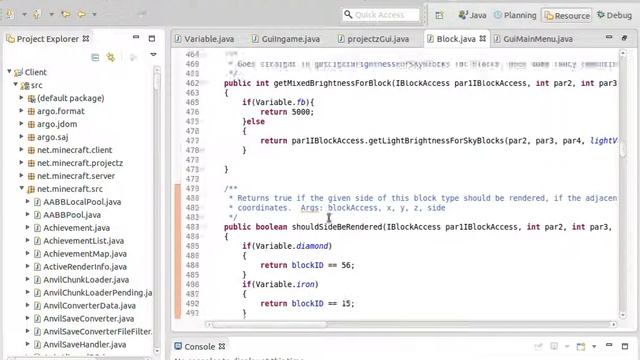Select Achievement.java file
This screenshot has height=360, width=640.
pyautogui.click(x=76, y=228)
